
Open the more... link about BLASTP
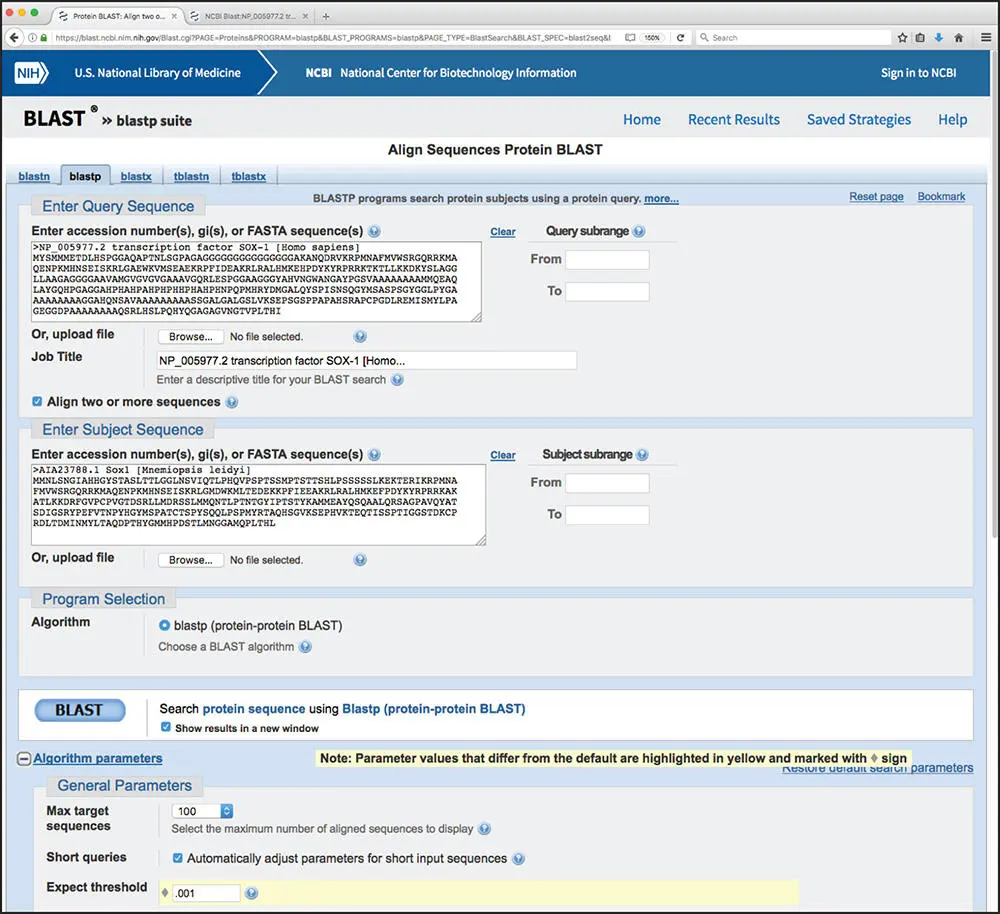pos(661,198)
